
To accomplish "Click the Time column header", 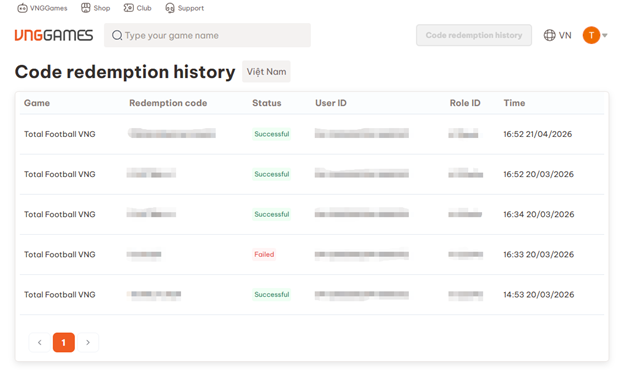I will (514, 103).
